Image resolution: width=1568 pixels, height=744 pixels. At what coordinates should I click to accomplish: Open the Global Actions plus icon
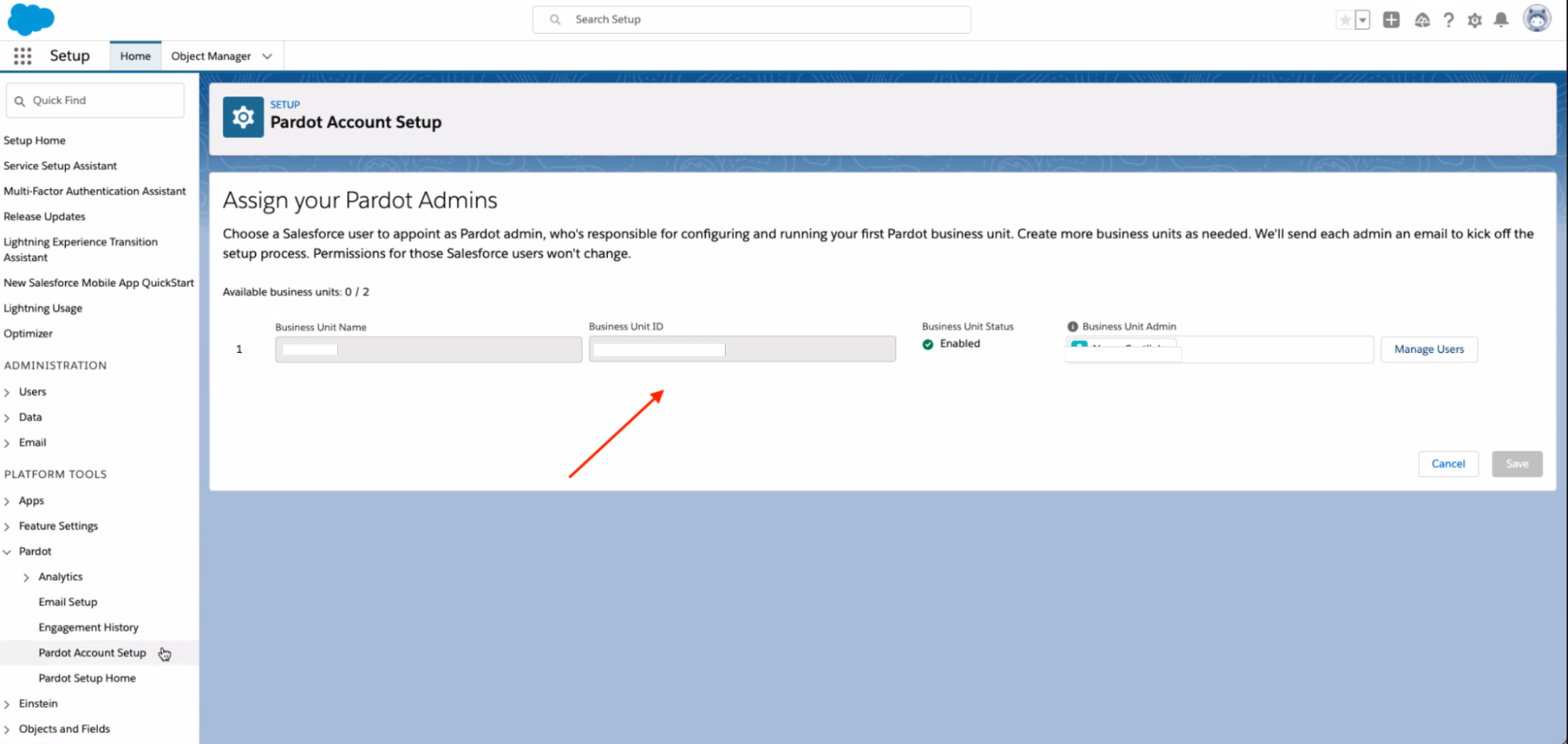[1391, 20]
